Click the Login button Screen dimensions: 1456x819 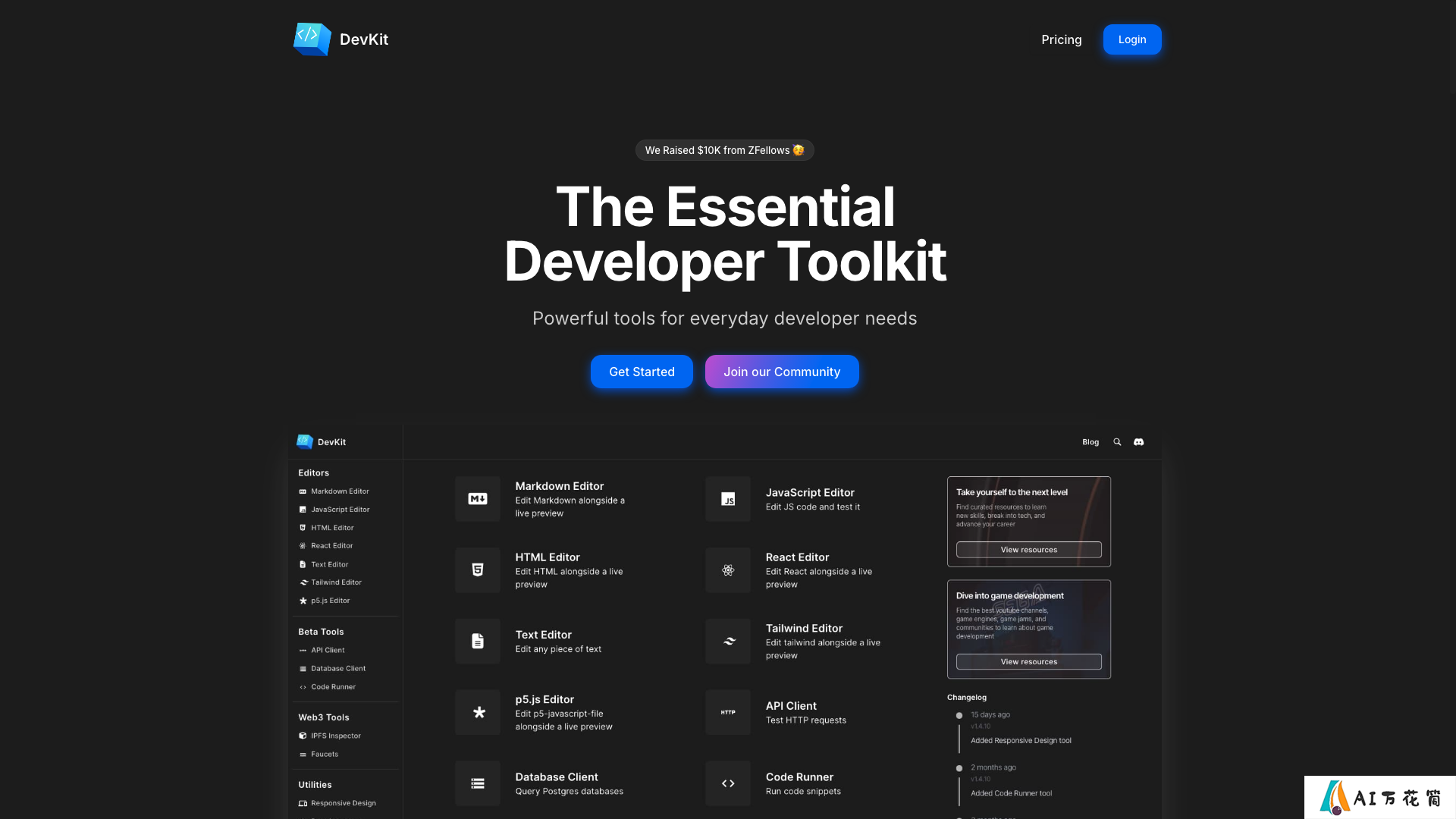click(x=1131, y=39)
